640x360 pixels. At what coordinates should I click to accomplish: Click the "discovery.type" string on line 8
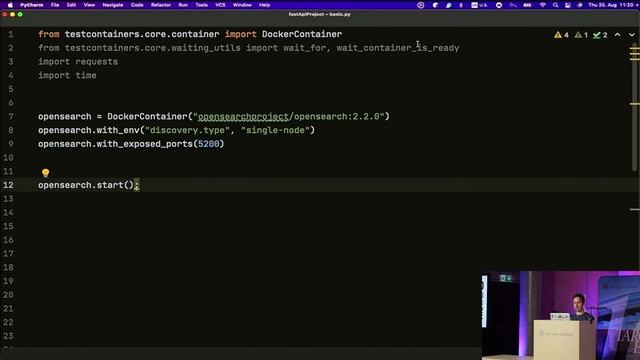coord(187,130)
